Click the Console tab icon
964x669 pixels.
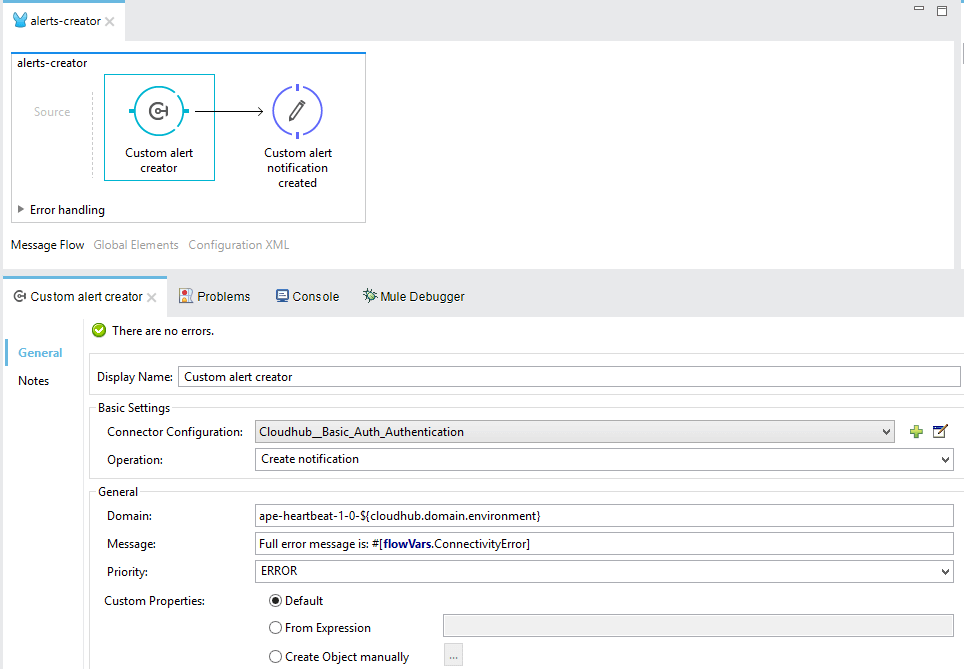tap(282, 296)
